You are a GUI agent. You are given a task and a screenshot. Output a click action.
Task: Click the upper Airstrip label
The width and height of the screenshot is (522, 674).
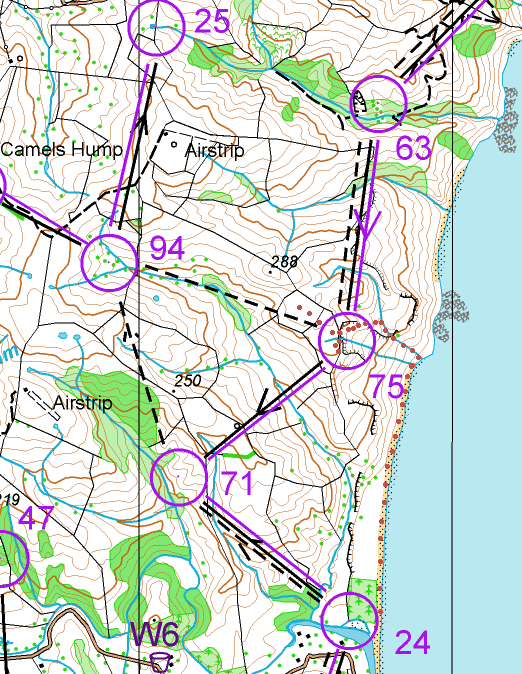tap(215, 150)
